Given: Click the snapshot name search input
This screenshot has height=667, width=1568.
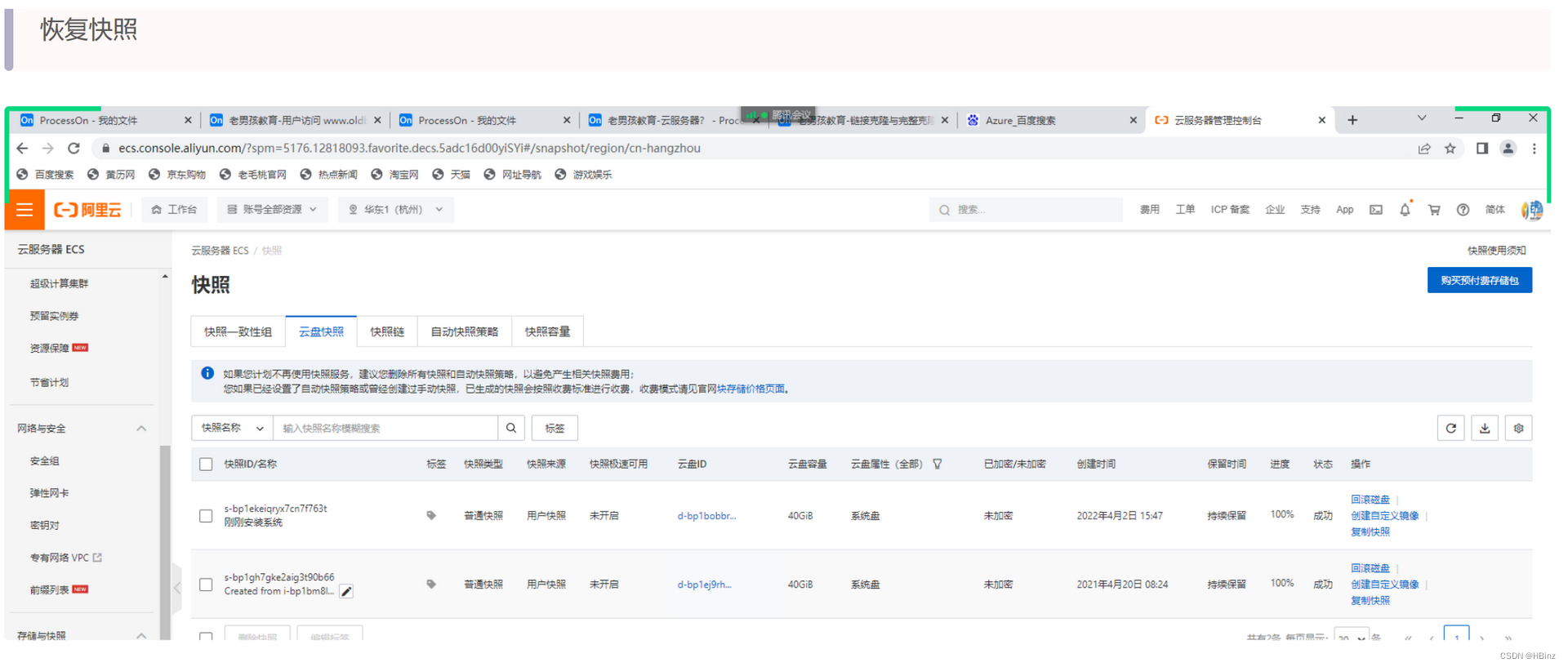Looking at the screenshot, I should (385, 428).
